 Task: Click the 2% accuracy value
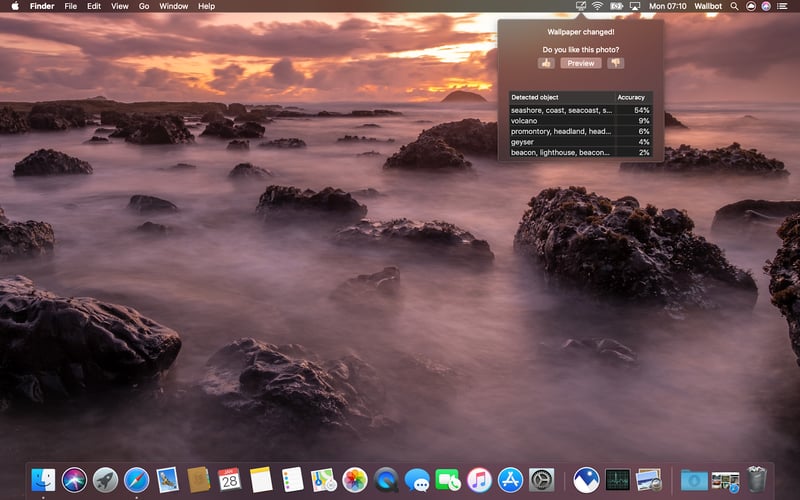(644, 153)
